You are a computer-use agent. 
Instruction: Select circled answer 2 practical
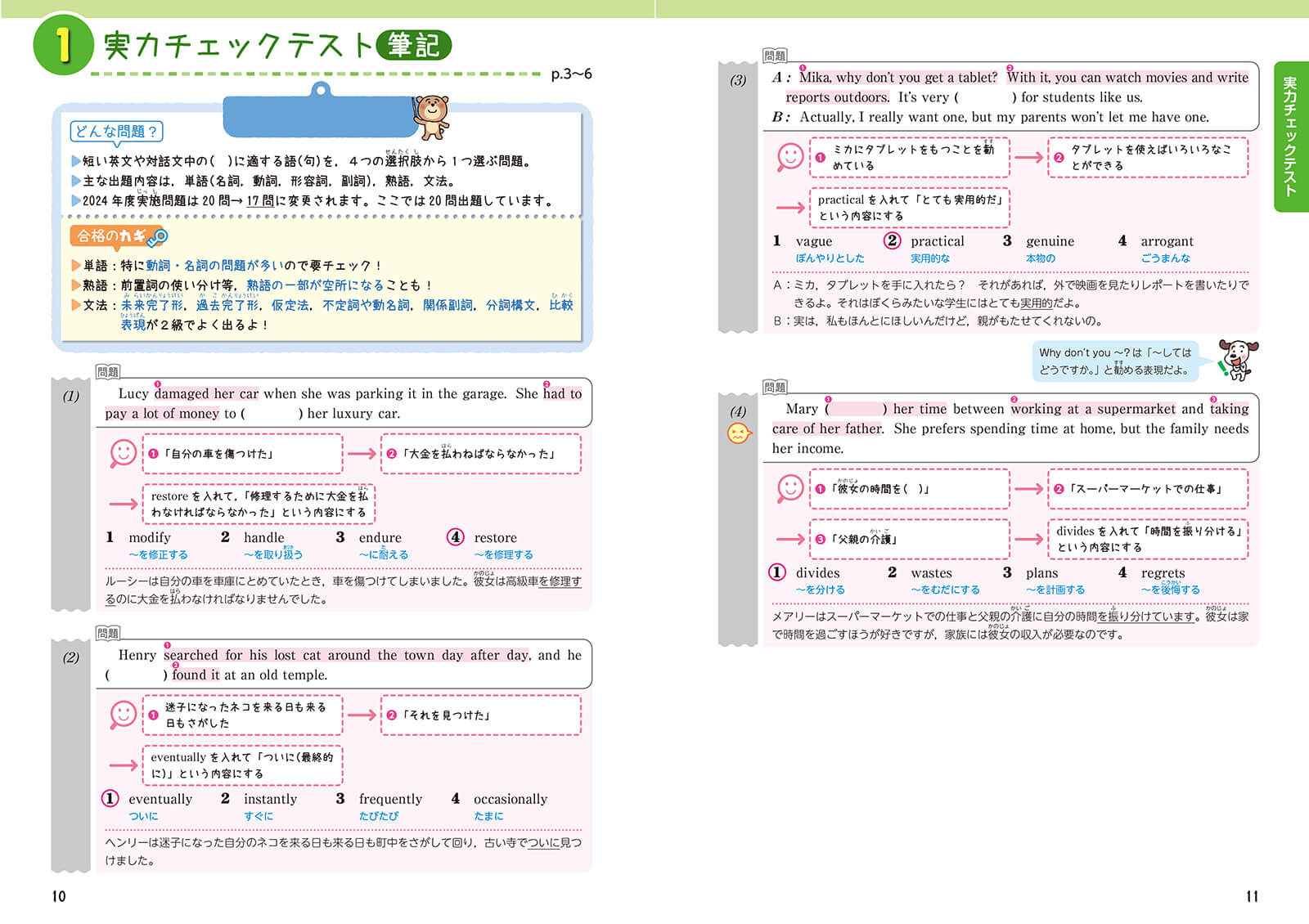892,241
